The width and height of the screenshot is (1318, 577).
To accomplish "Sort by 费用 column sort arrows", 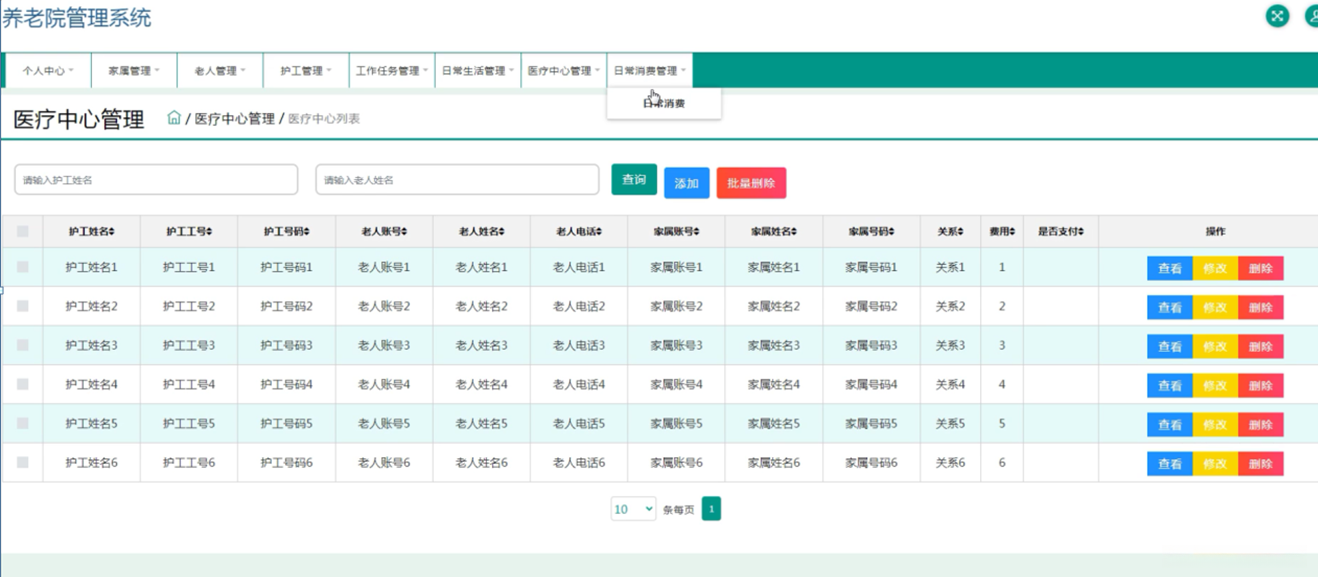I will click(x=1012, y=232).
